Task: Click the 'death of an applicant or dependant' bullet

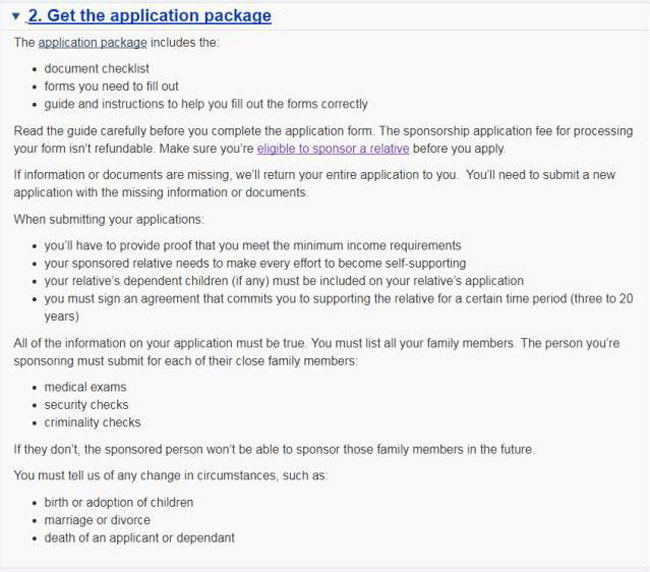Action: (139, 538)
